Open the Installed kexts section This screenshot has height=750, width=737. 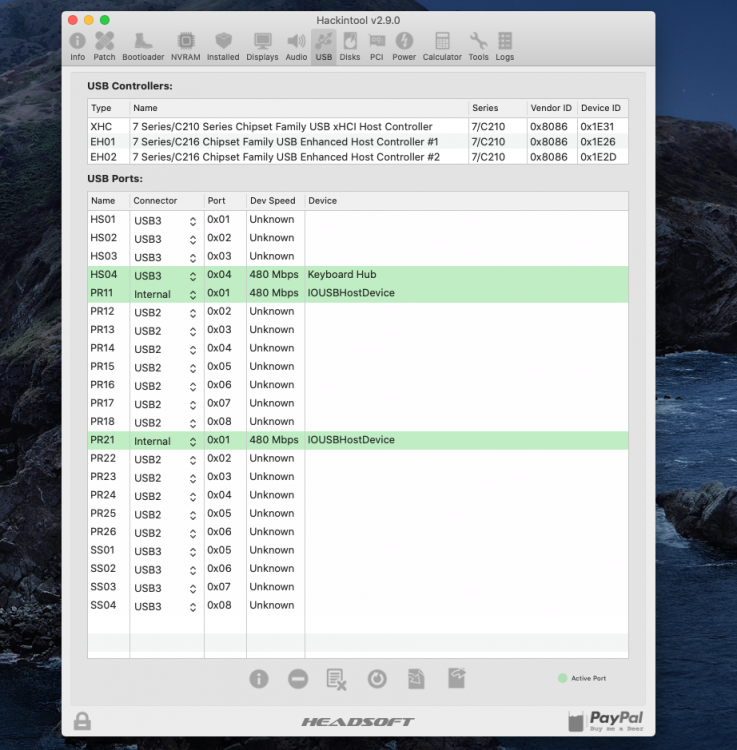tap(223, 46)
